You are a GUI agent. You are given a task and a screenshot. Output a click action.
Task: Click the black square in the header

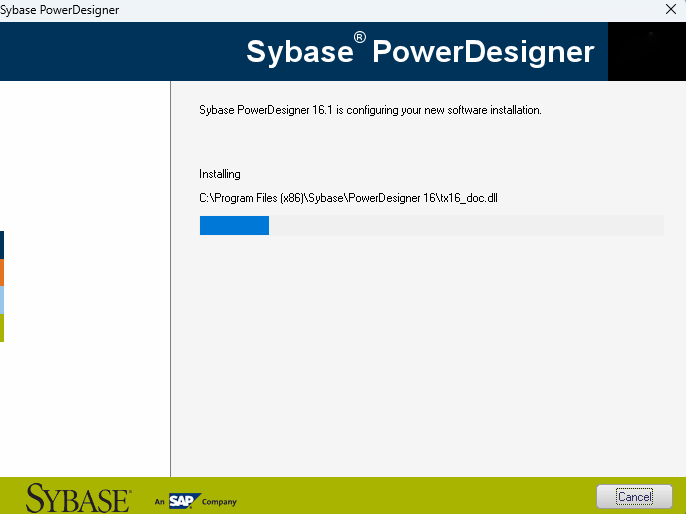pos(646,53)
